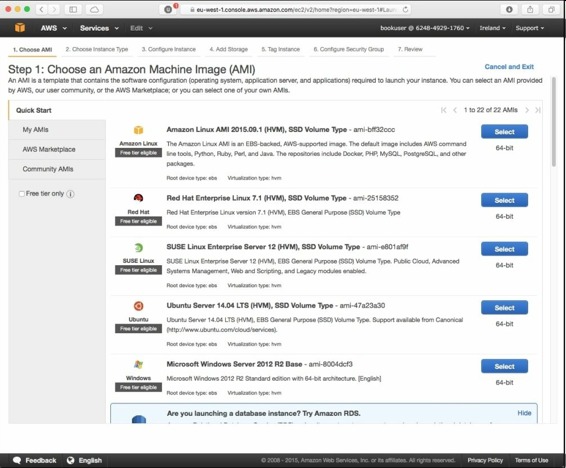Switch to 6. Configure Security Group tab

click(349, 49)
